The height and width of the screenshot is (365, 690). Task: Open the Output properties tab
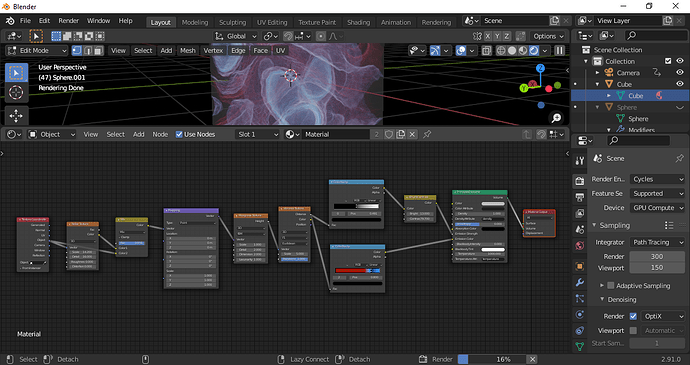580,197
